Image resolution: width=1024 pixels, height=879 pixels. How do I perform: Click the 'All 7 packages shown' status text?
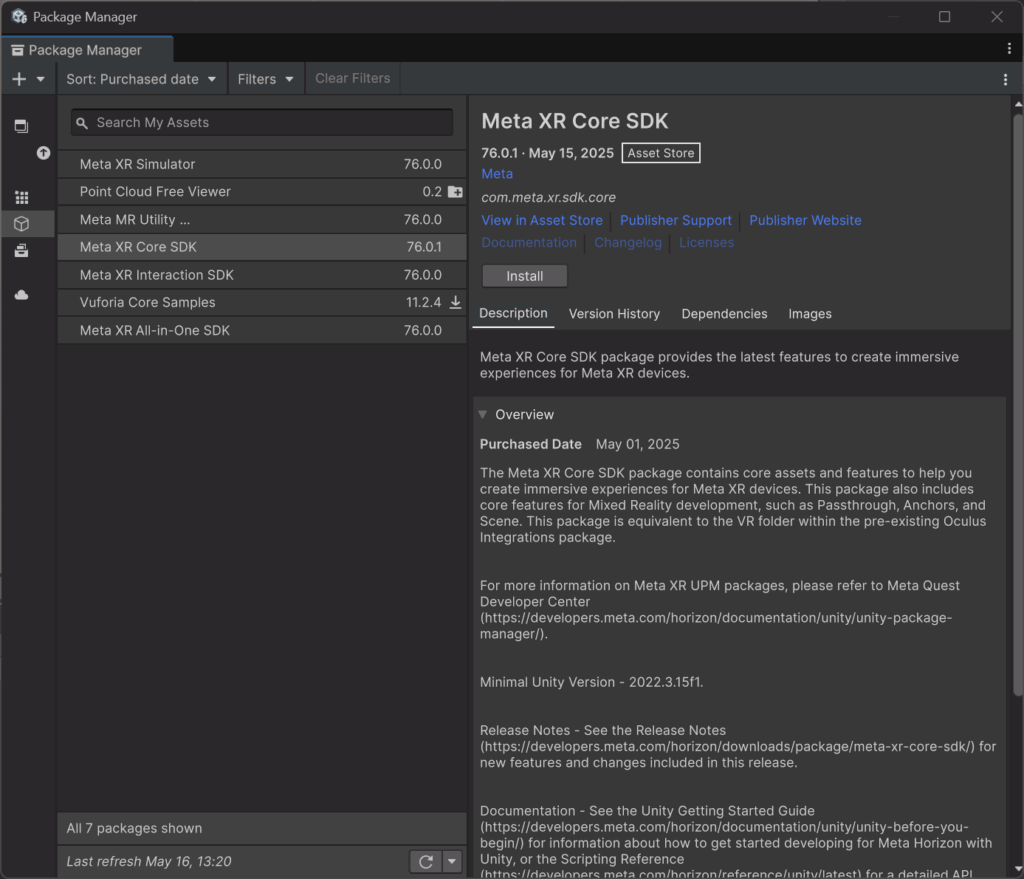point(135,828)
